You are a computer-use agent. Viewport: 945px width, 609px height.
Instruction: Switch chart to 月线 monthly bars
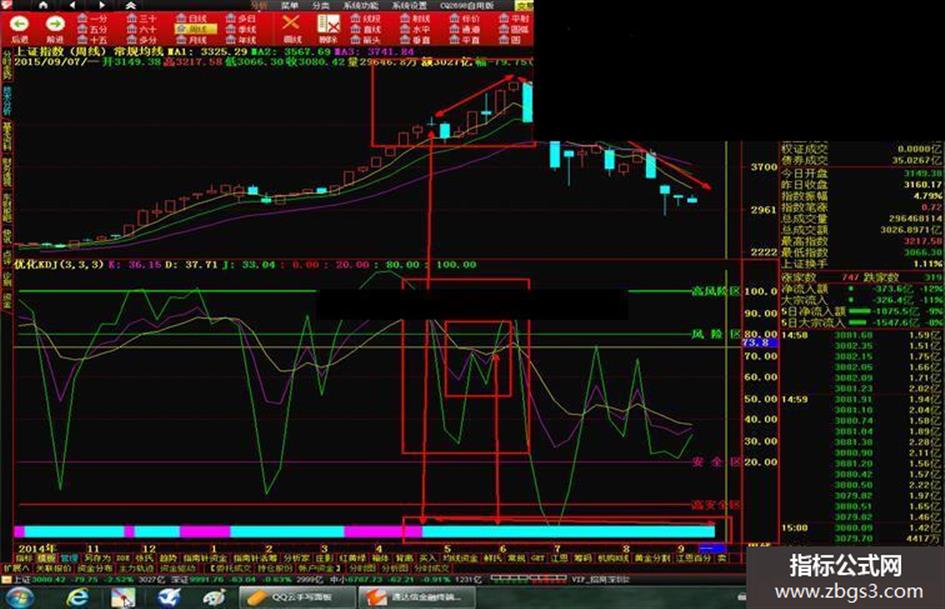click(x=191, y=39)
